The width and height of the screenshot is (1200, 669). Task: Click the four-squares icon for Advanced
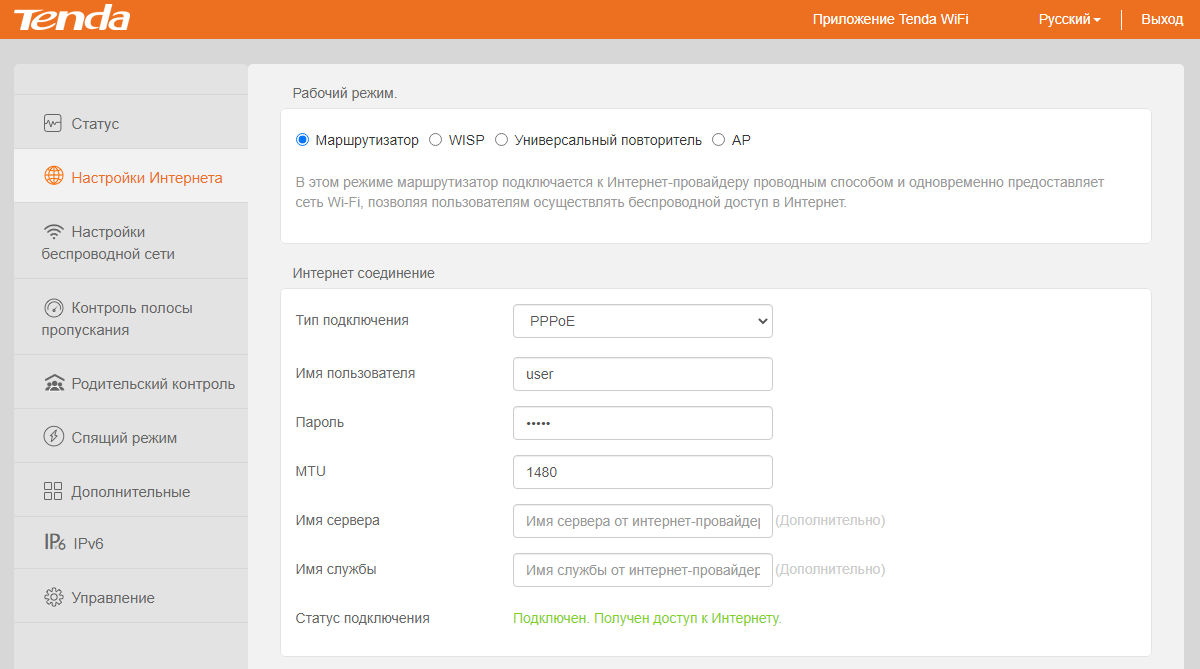(54, 491)
